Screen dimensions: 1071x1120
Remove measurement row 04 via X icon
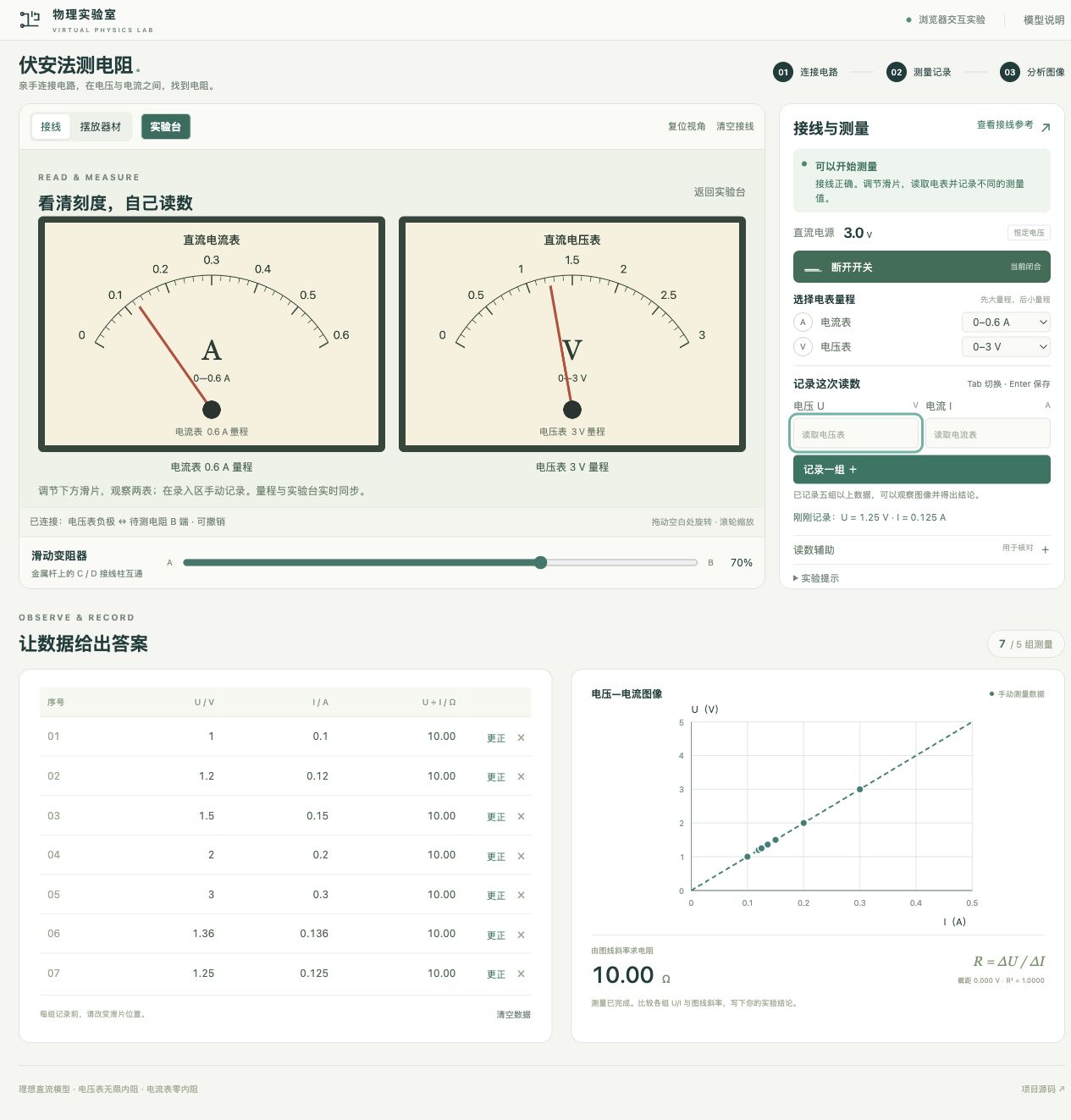tap(521, 856)
